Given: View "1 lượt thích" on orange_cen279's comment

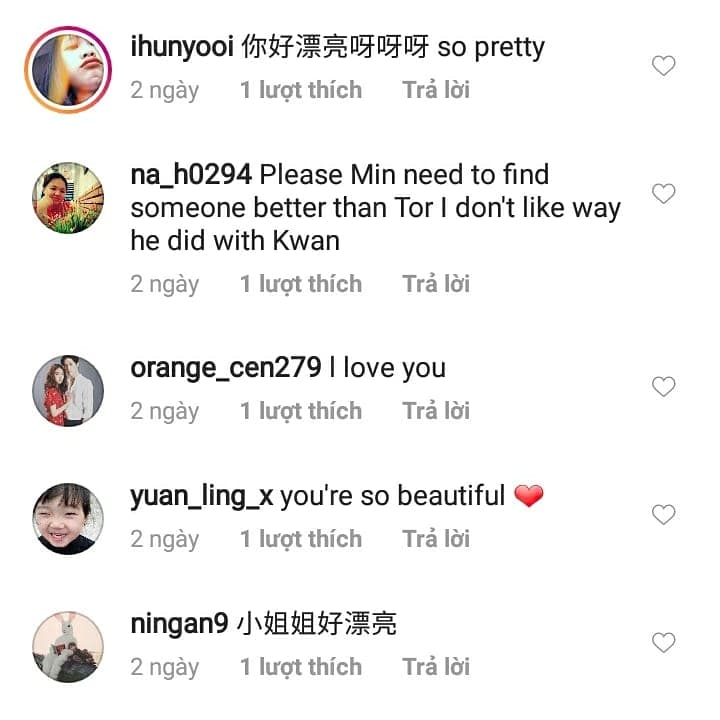Looking at the screenshot, I should click(300, 411).
